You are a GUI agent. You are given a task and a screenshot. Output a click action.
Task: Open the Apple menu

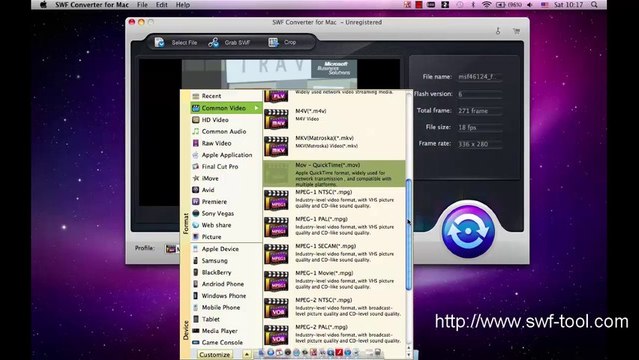43,5
